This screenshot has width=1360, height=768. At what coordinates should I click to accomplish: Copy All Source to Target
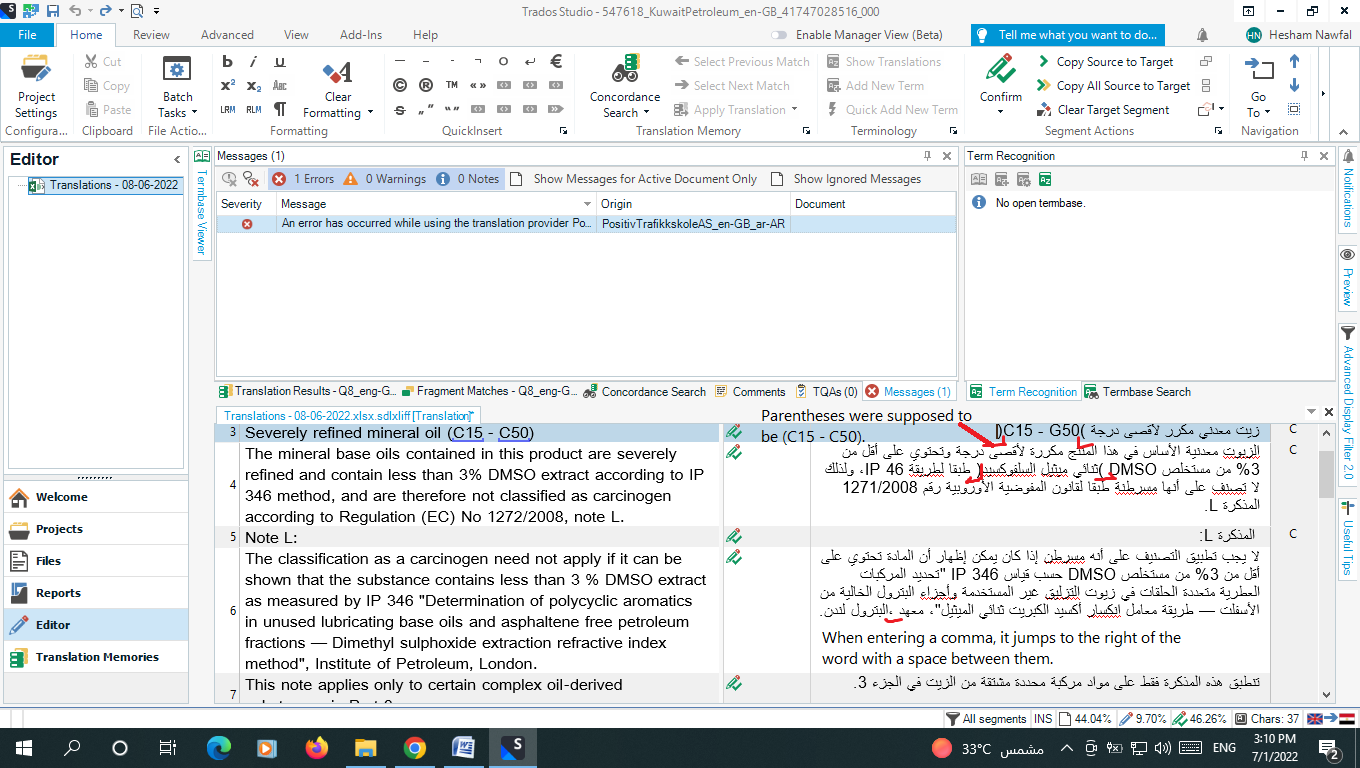pos(1114,86)
